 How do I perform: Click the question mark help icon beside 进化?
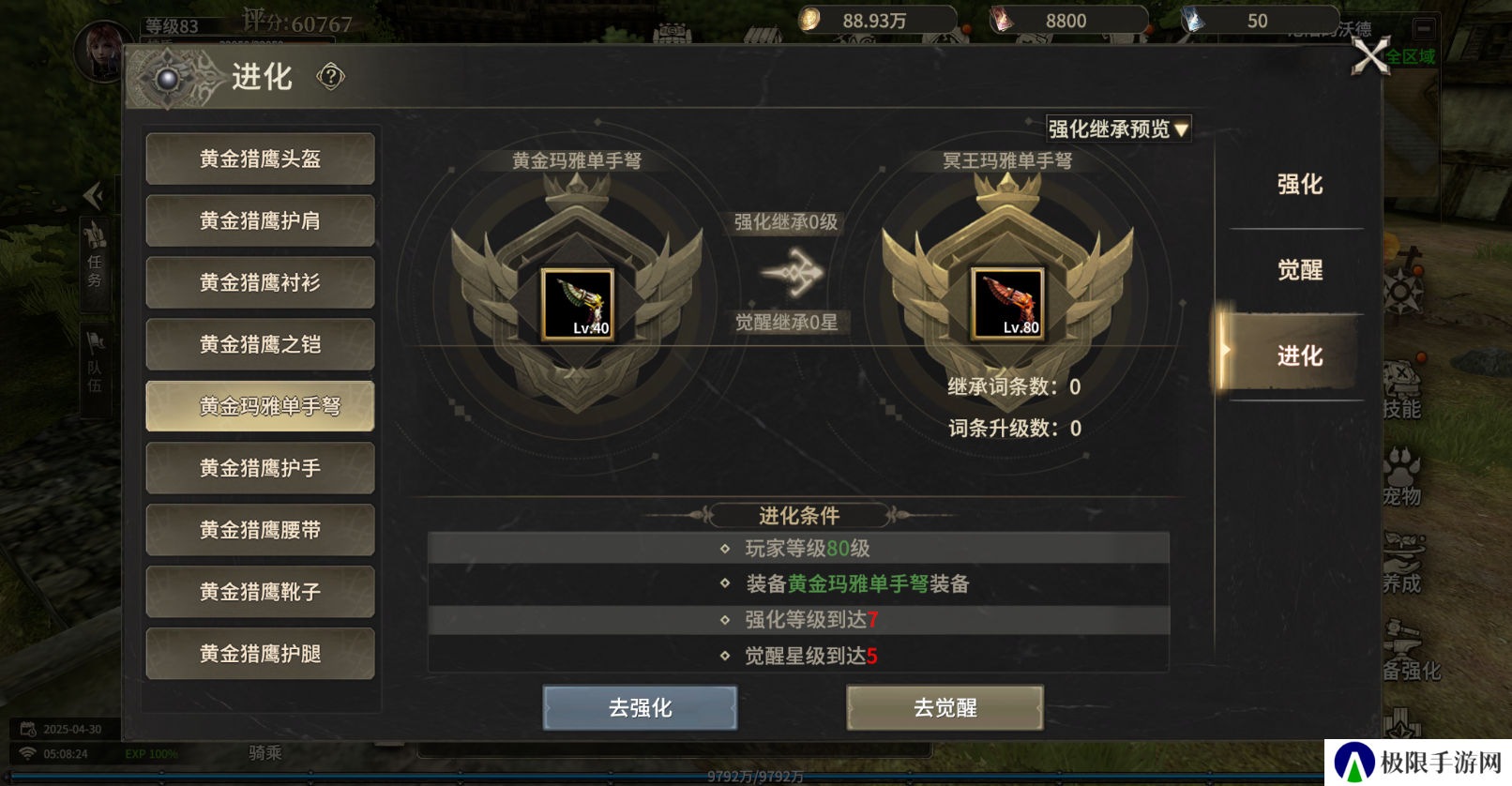330,76
